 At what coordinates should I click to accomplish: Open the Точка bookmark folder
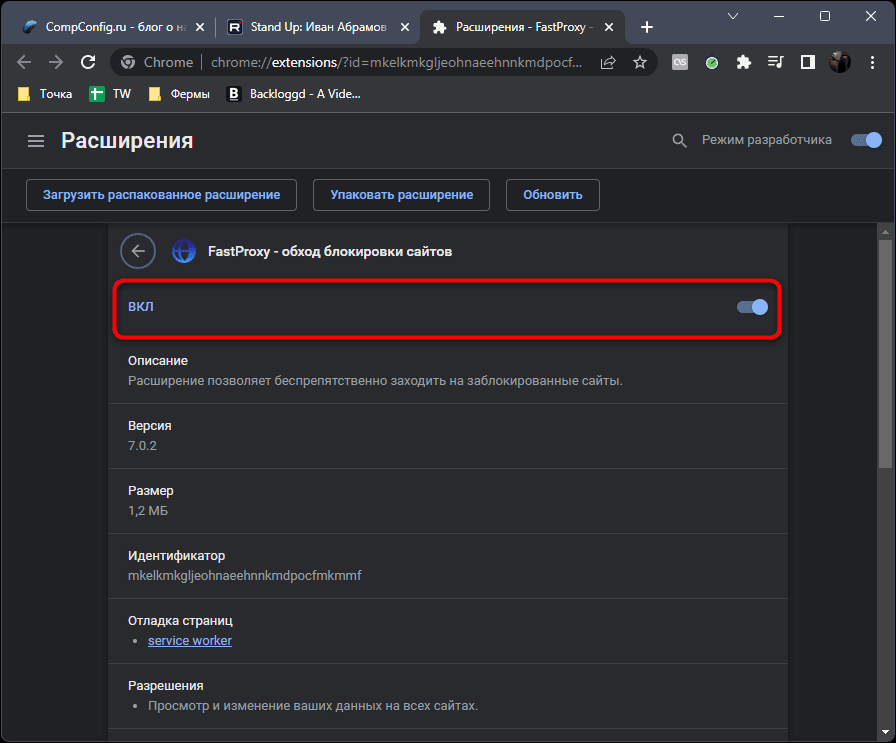(45, 94)
